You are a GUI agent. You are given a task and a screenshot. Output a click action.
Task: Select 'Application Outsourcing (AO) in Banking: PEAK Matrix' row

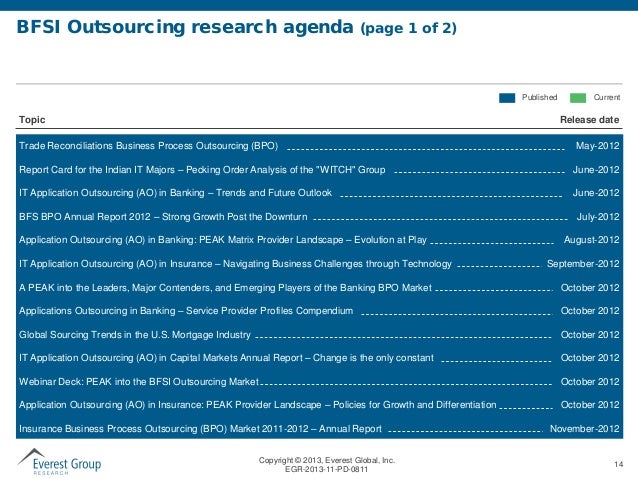[x=319, y=240]
